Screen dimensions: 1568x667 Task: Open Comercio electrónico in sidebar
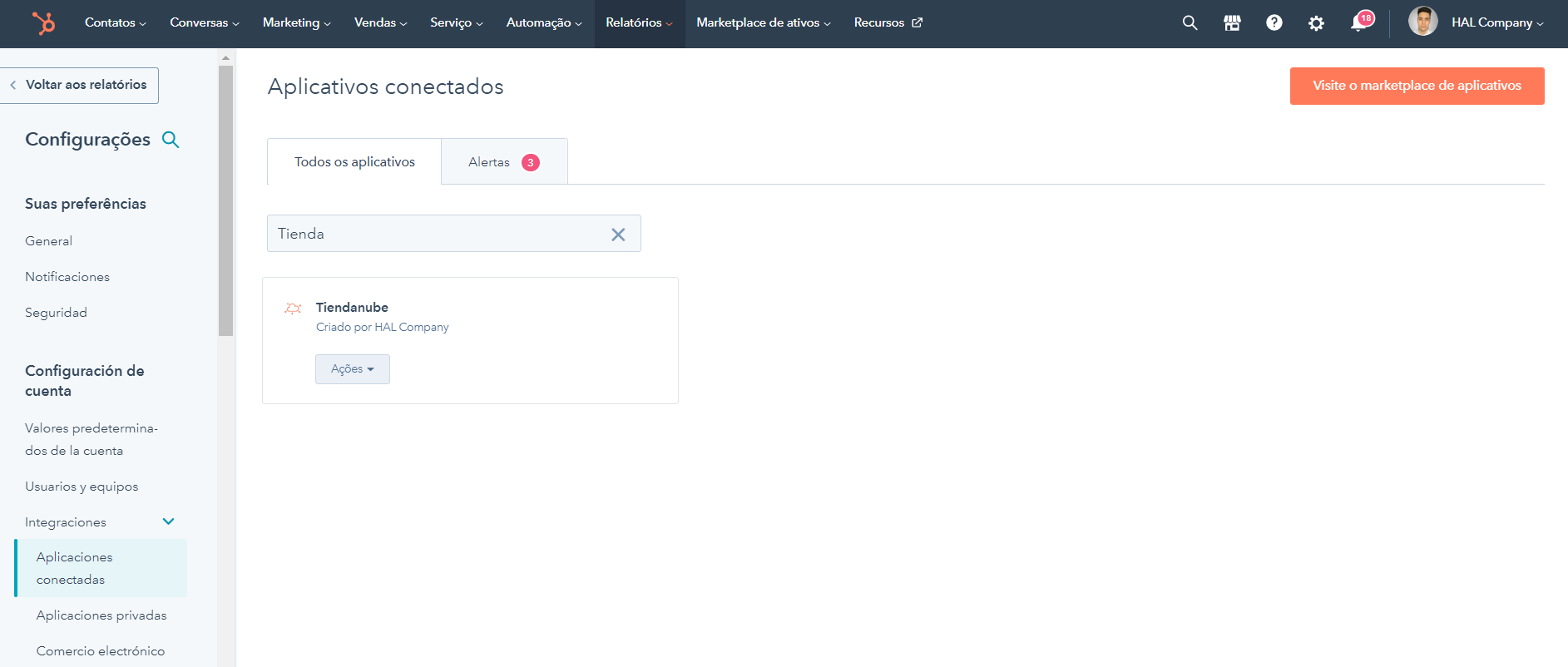pos(101,651)
